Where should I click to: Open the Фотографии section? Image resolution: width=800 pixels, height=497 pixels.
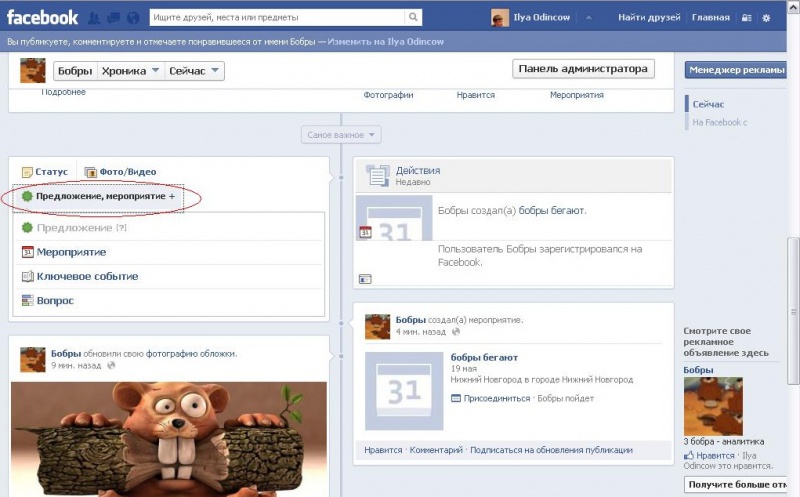point(388,95)
